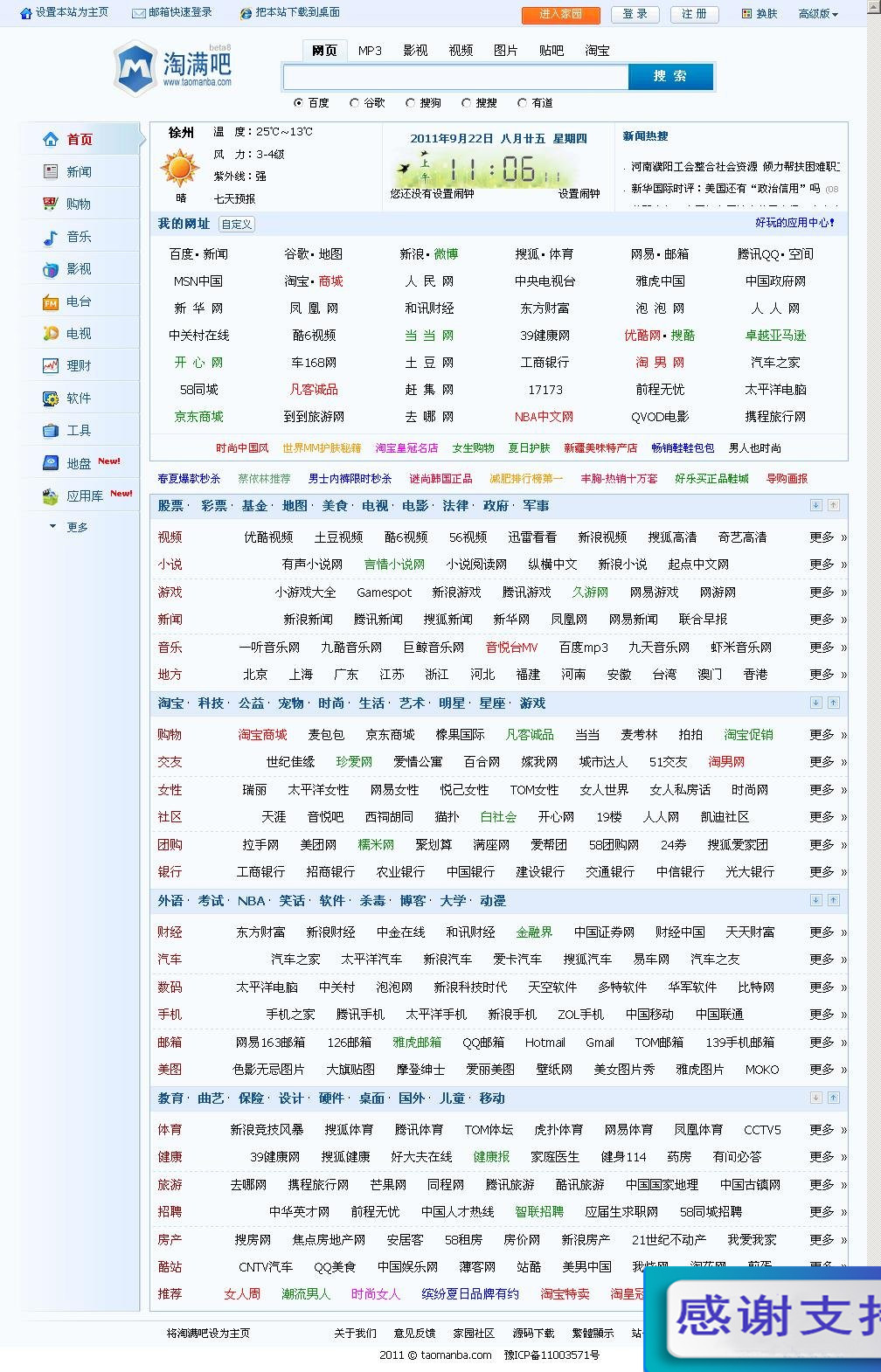Expand 更多 in the 健康 row
The height and width of the screenshot is (1372, 881).
click(x=828, y=1157)
